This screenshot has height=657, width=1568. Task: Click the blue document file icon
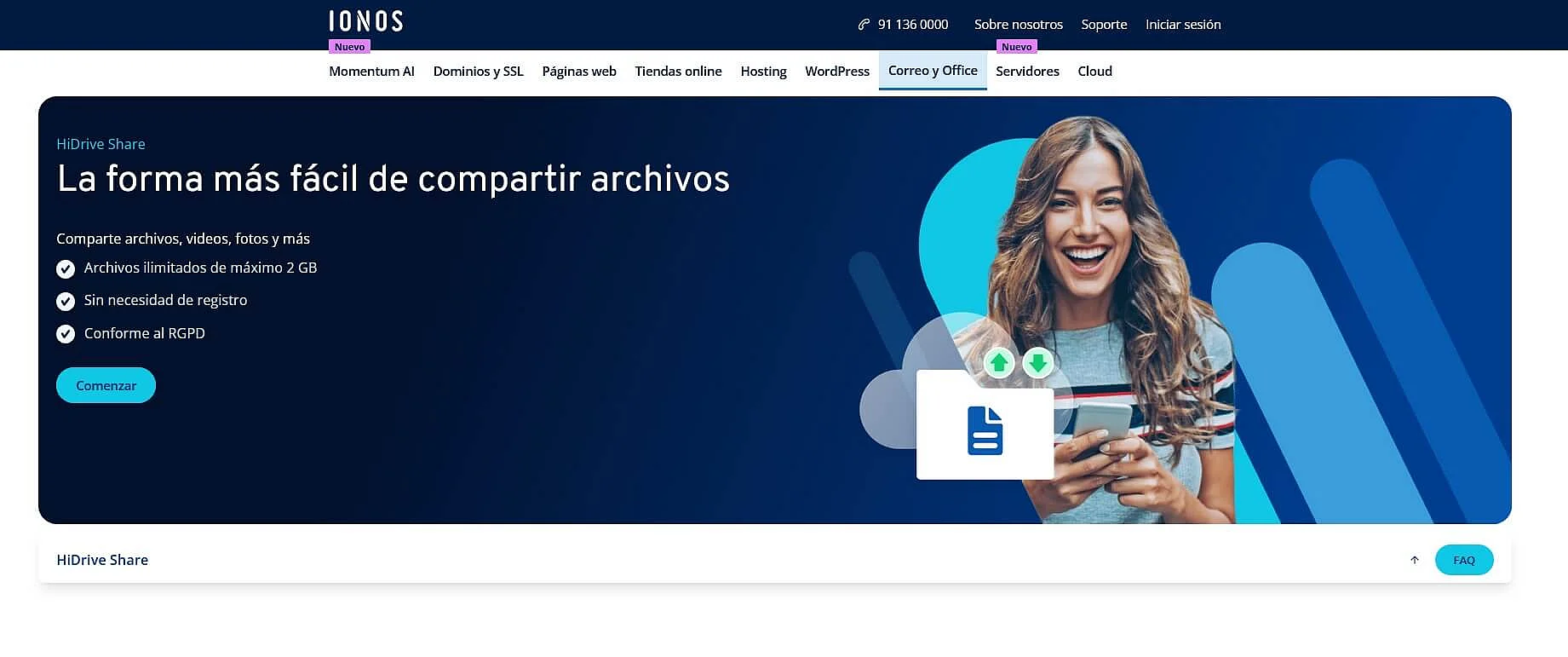point(985,431)
